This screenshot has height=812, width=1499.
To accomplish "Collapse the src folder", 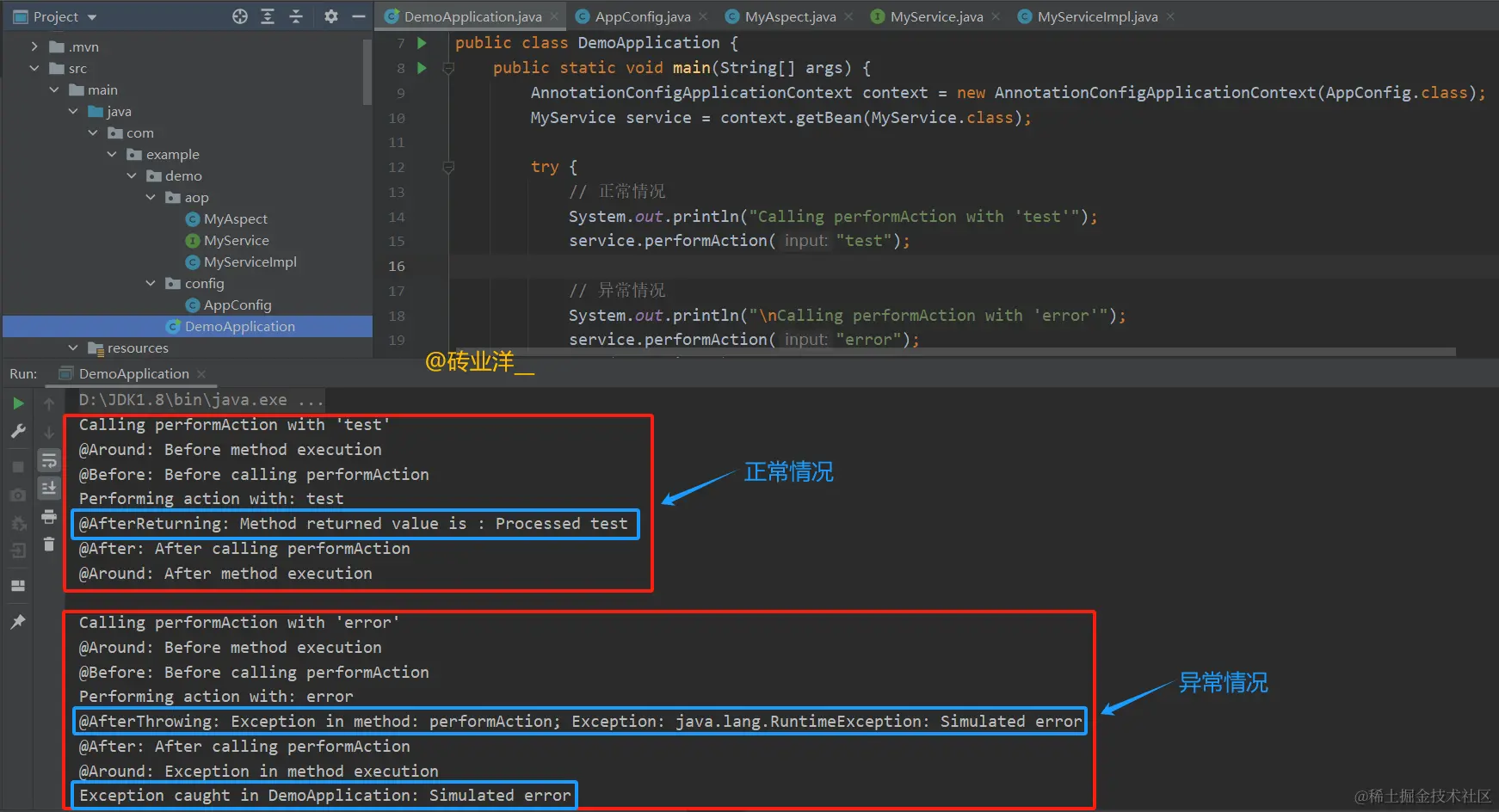I will pos(34,68).
